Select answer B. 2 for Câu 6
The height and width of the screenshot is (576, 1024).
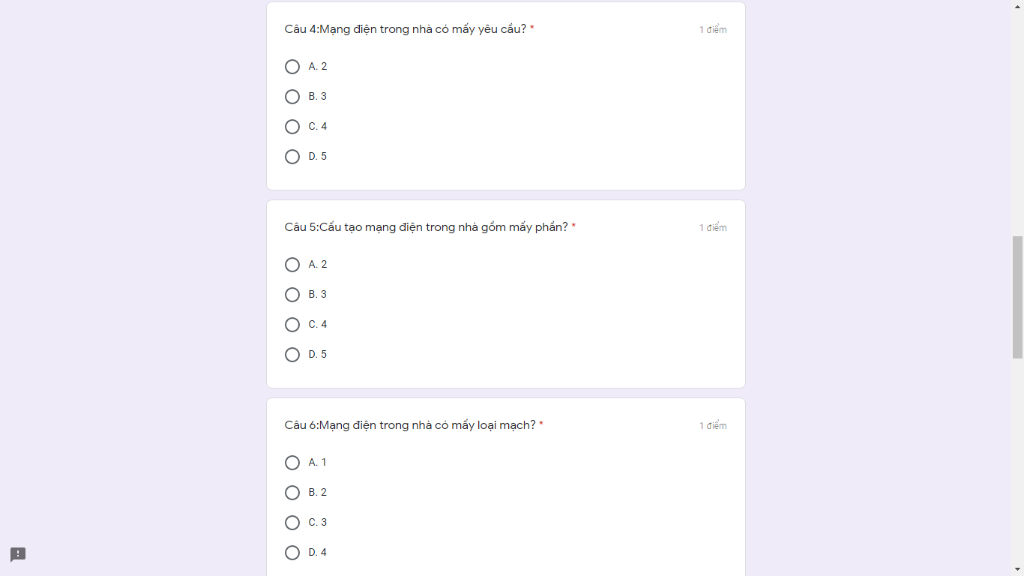click(292, 493)
